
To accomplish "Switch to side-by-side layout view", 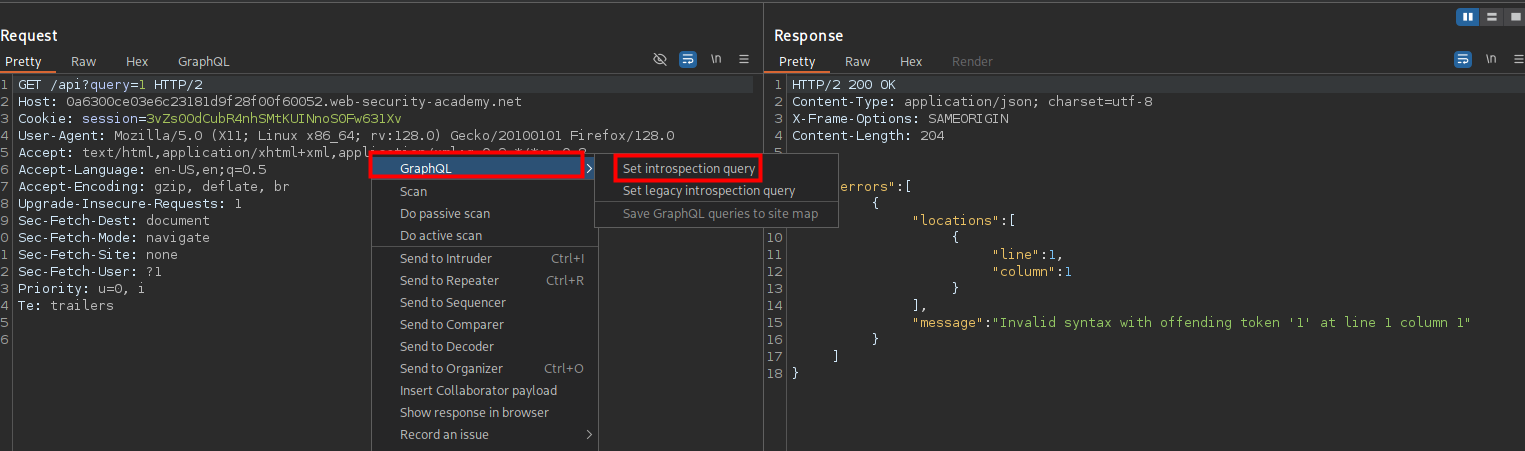I will click(1468, 17).
